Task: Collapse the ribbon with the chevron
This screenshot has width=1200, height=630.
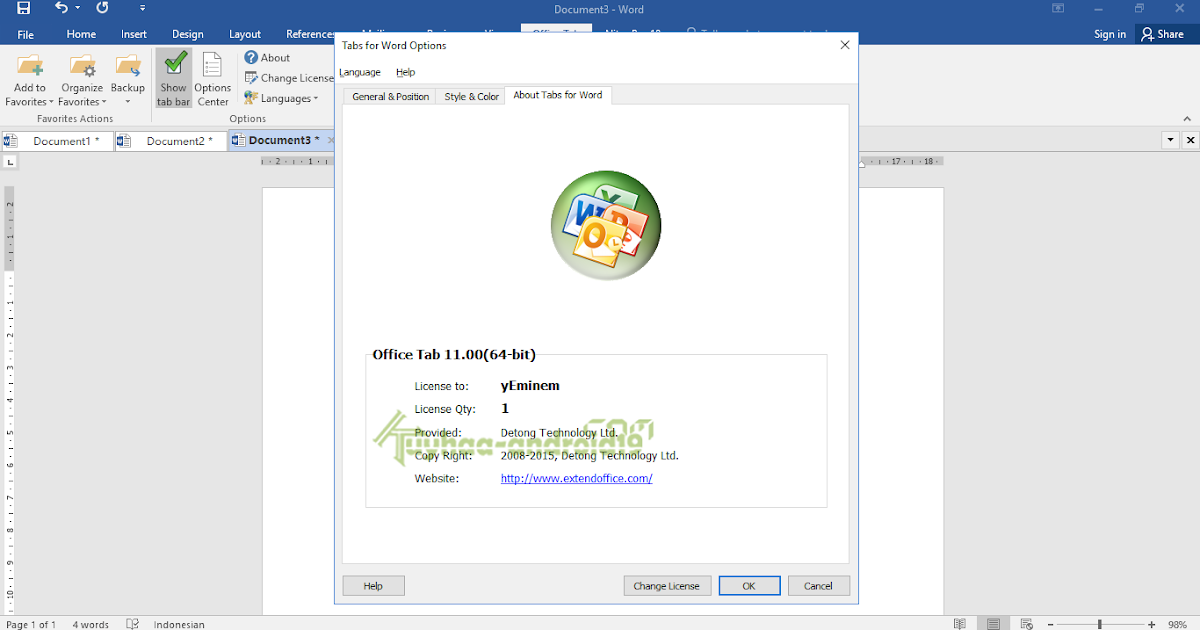Action: (1187, 118)
